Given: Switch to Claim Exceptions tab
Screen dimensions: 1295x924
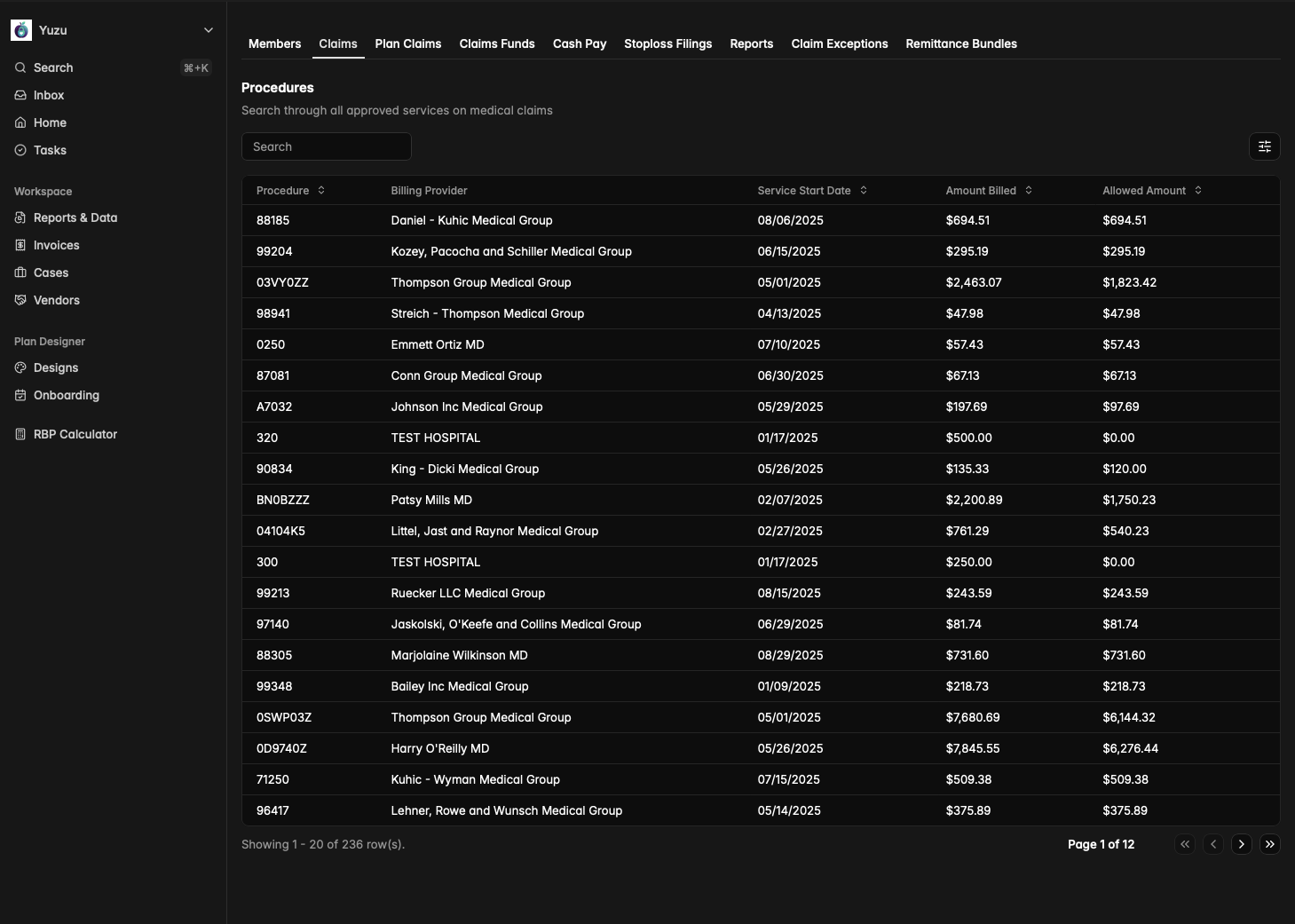Looking at the screenshot, I should (840, 43).
